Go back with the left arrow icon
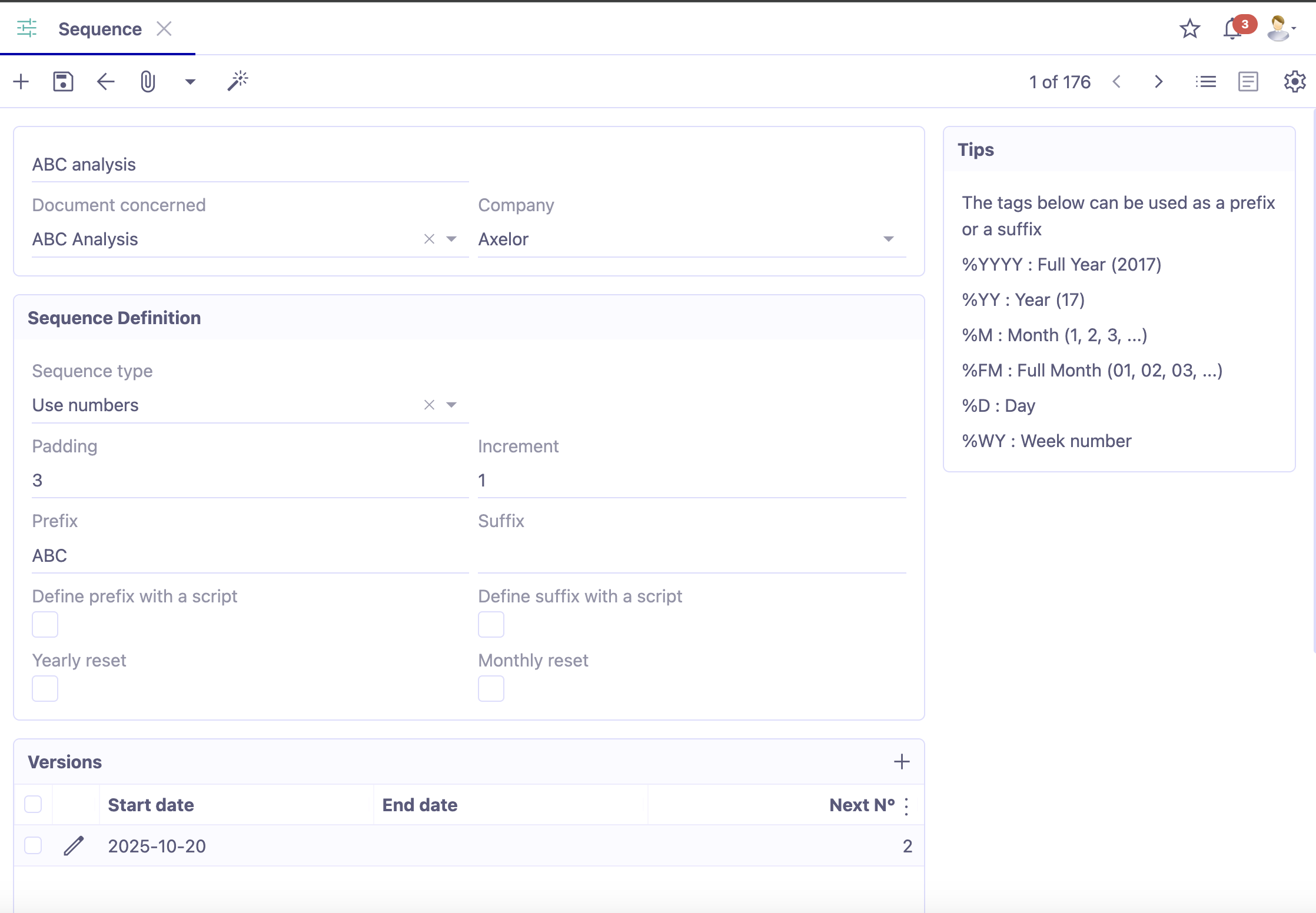 pos(105,81)
